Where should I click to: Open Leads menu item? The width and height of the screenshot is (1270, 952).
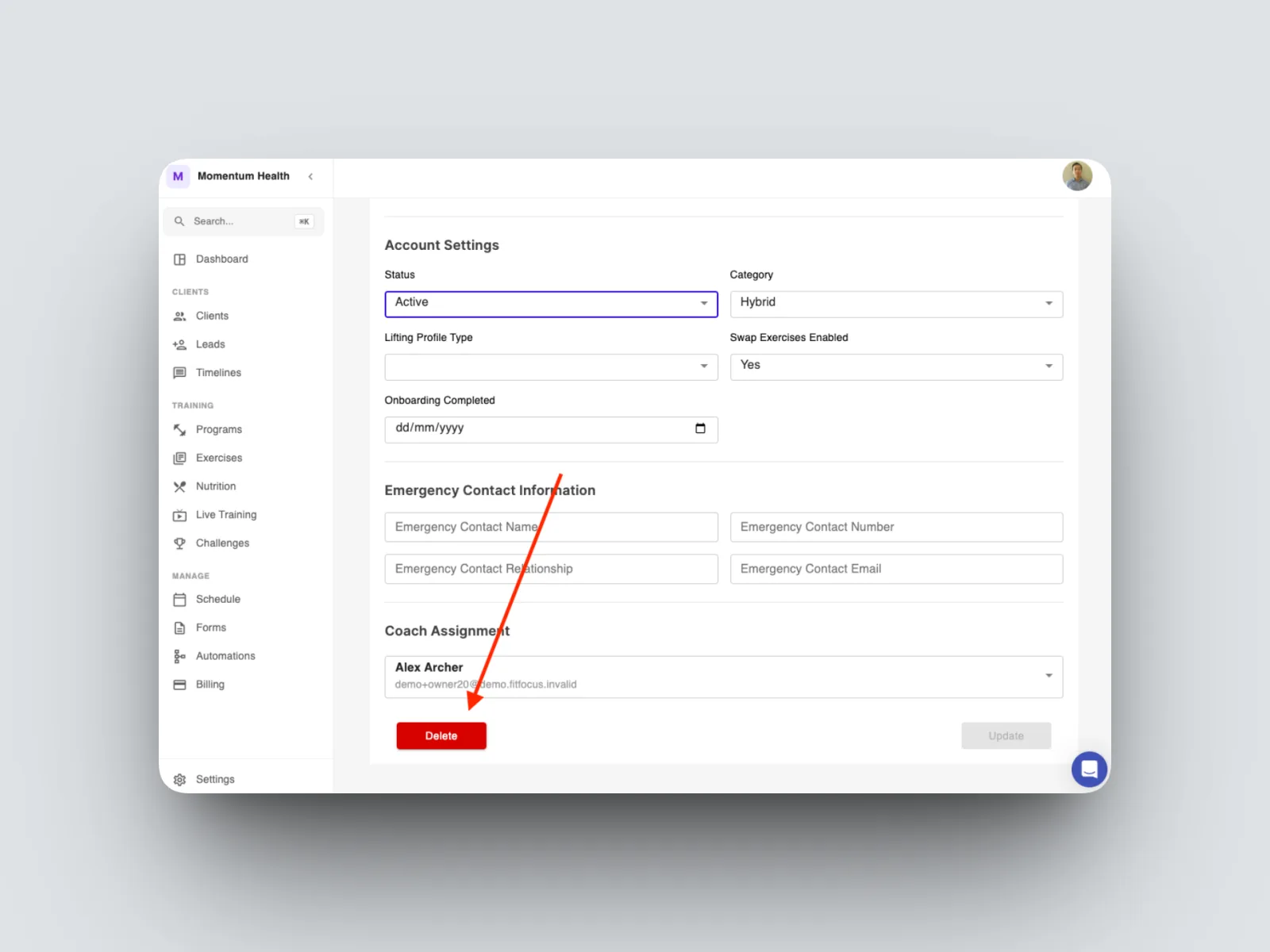coord(210,344)
